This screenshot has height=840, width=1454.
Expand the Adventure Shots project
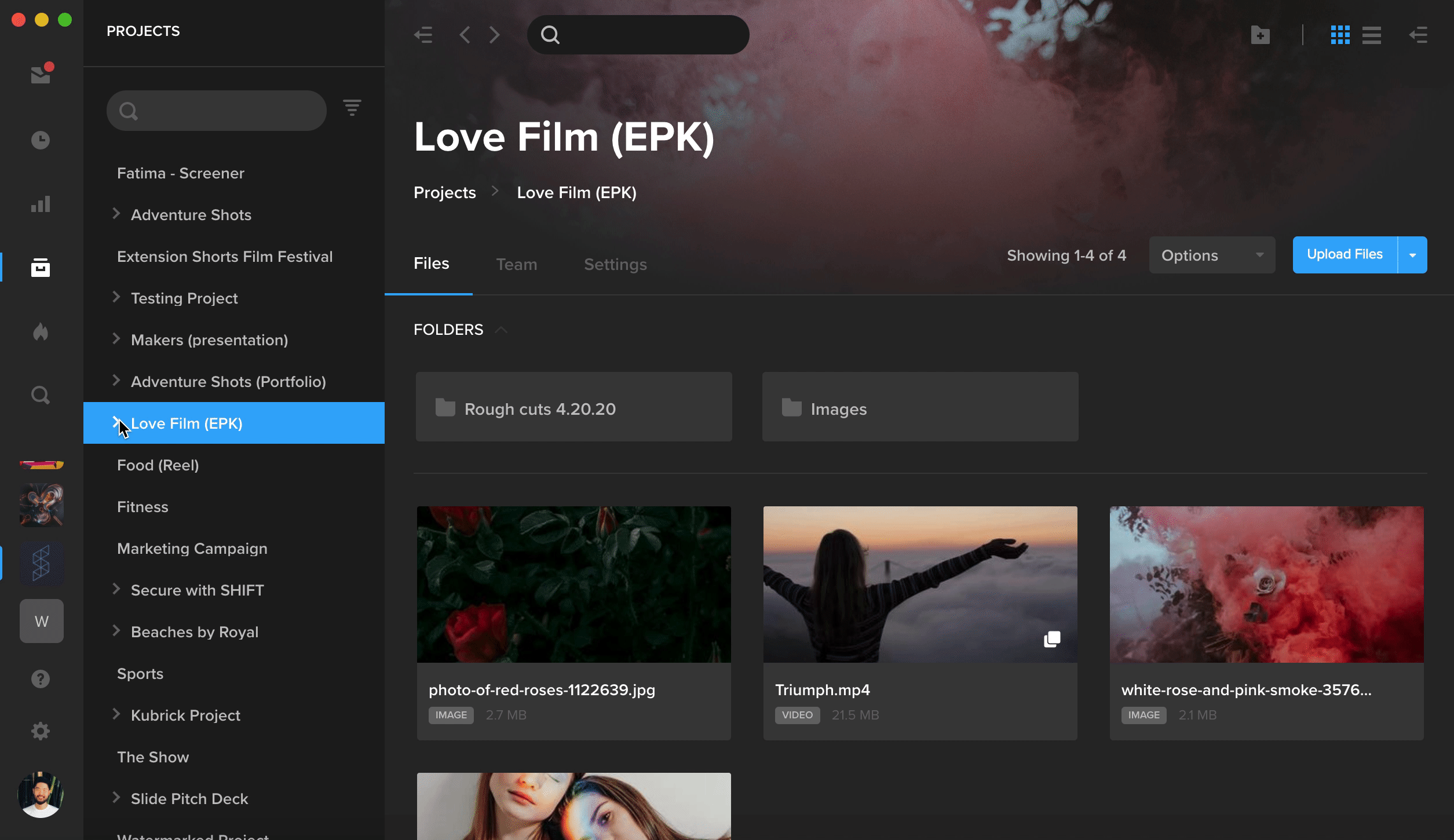(x=116, y=214)
